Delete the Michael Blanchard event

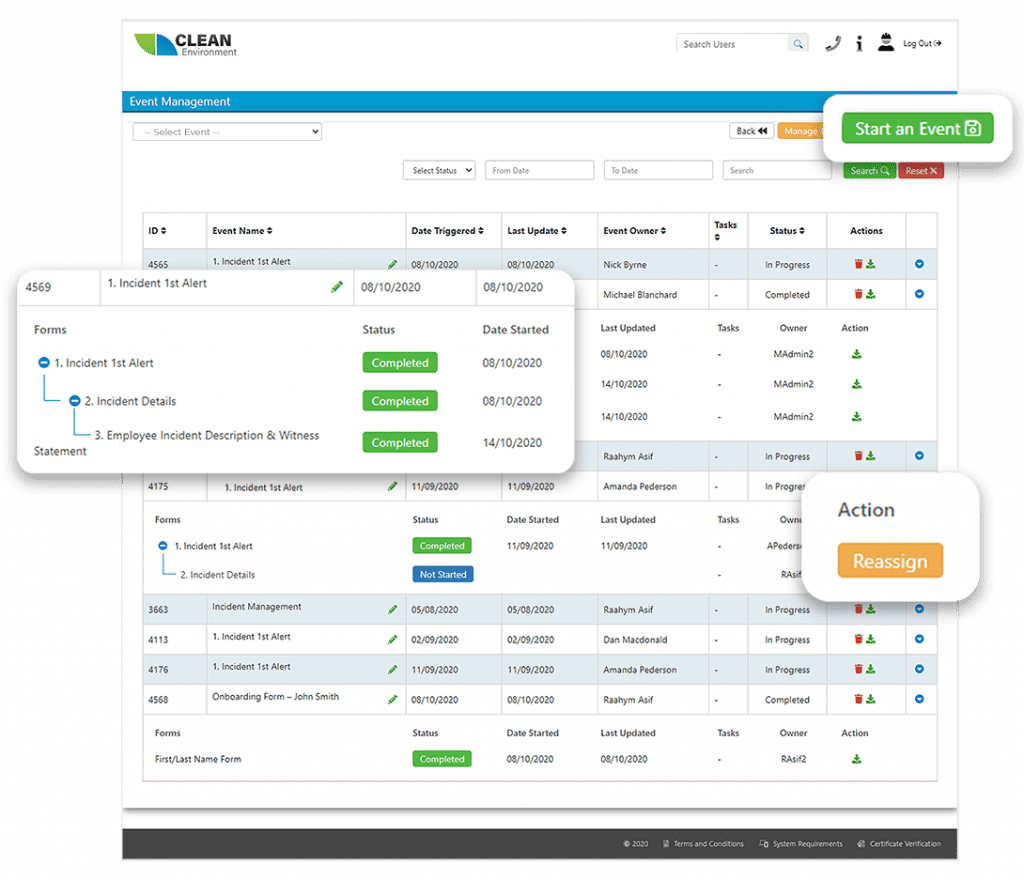[x=859, y=294]
